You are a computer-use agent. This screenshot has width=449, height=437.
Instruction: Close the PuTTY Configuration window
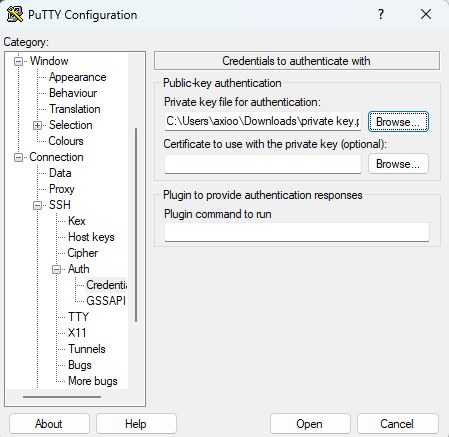click(x=426, y=14)
